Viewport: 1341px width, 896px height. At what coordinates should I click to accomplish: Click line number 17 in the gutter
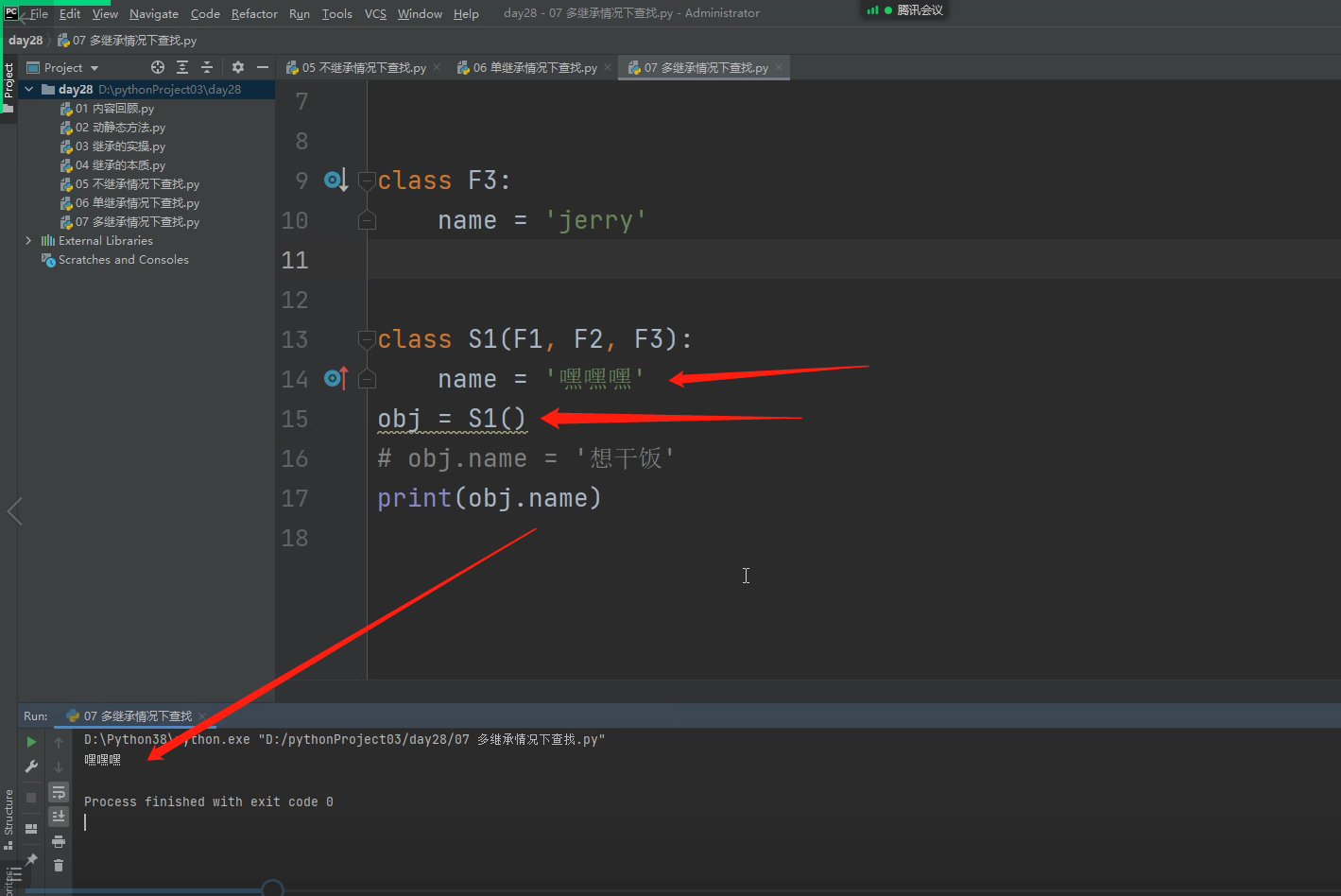click(295, 498)
